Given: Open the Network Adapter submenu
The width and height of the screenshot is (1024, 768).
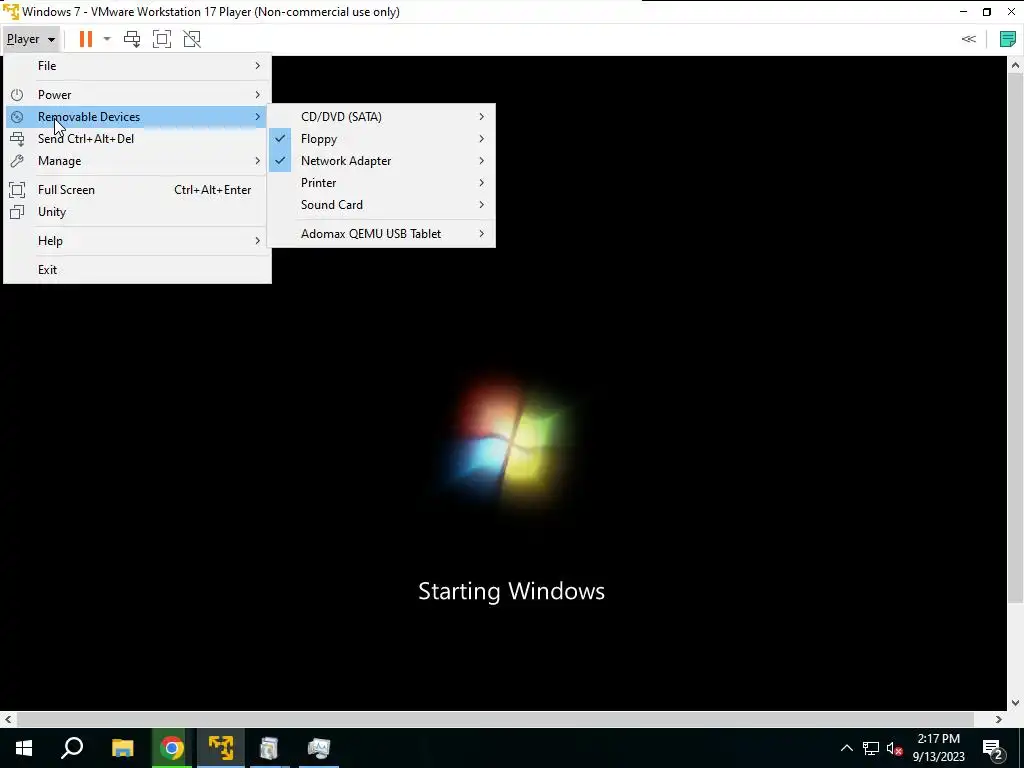Looking at the screenshot, I should click(x=381, y=161).
